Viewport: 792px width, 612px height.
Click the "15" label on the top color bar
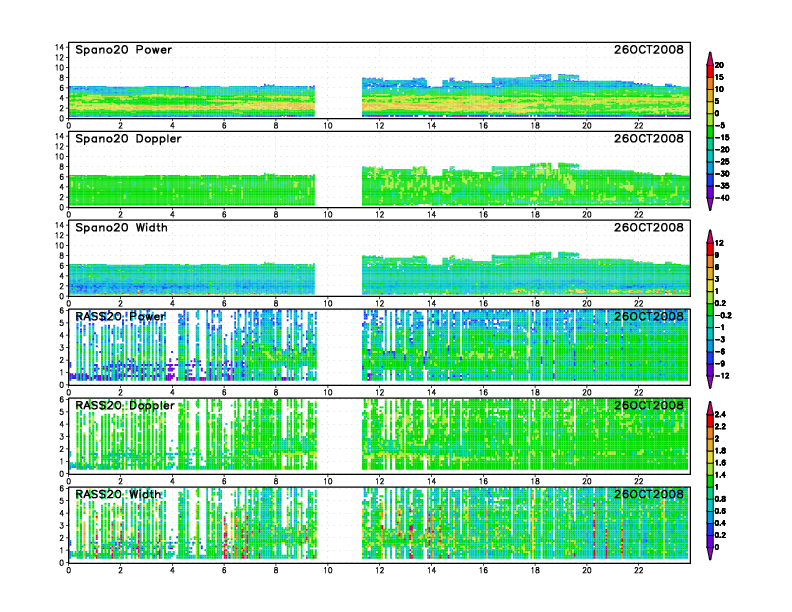[x=719, y=77]
